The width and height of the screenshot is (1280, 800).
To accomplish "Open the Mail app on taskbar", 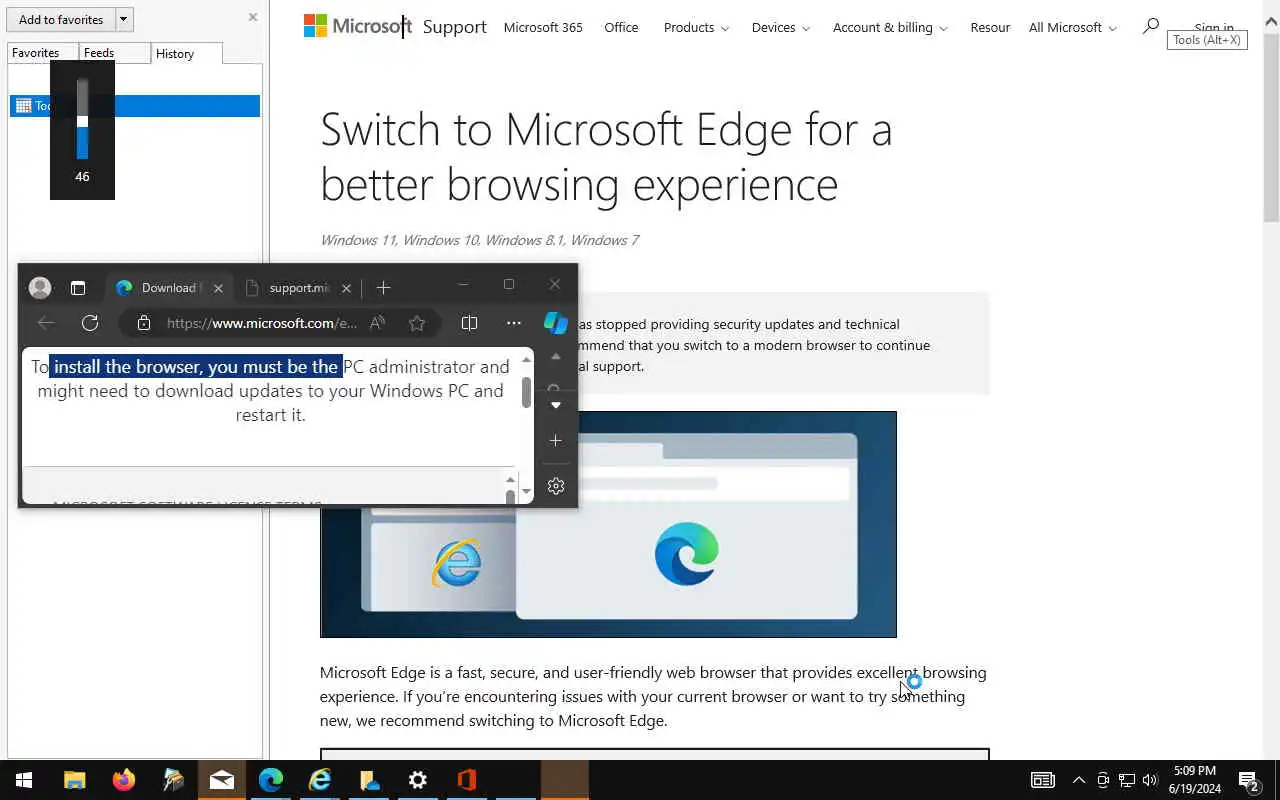I will tap(222, 780).
